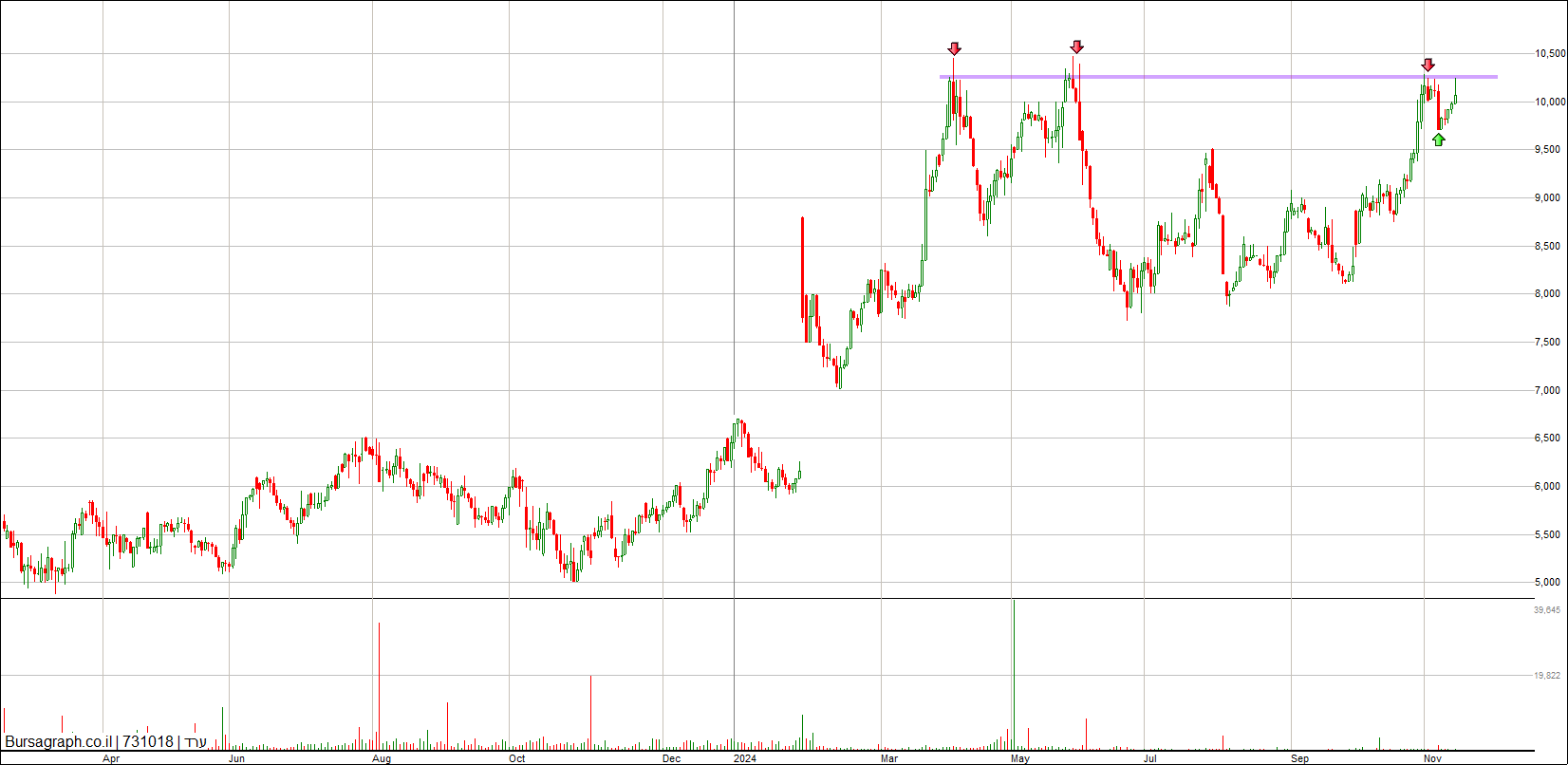The width and height of the screenshot is (1568, 765).
Task: Select the Aug date axis label
Action: (382, 758)
